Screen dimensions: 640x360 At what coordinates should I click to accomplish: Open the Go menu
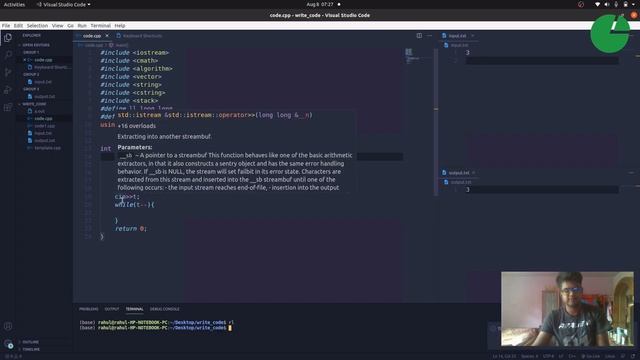point(71,25)
